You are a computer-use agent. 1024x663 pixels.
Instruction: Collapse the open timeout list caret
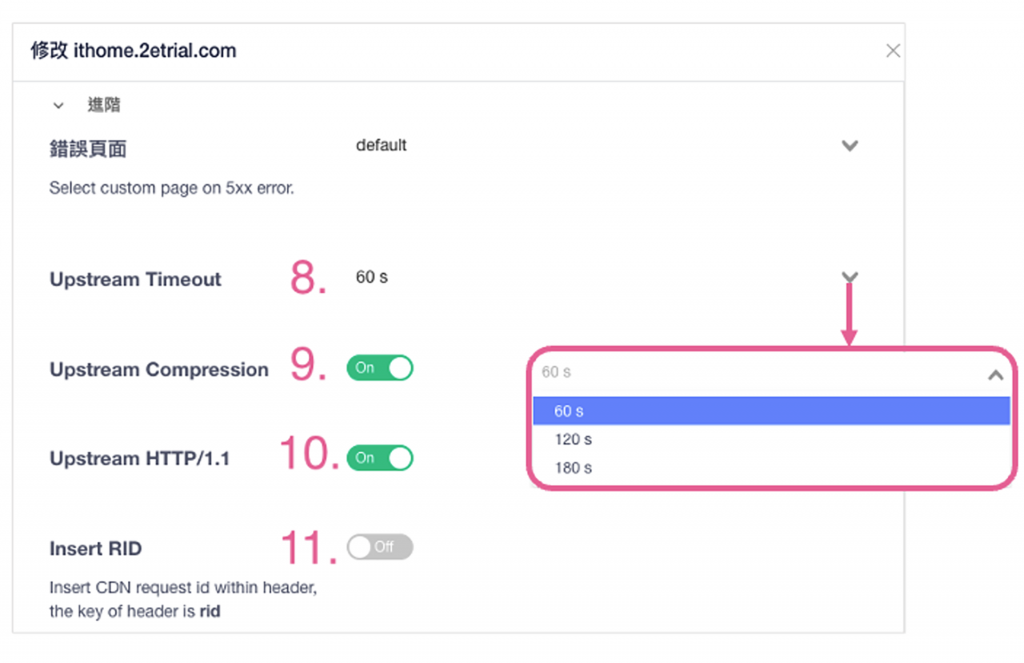point(995,375)
